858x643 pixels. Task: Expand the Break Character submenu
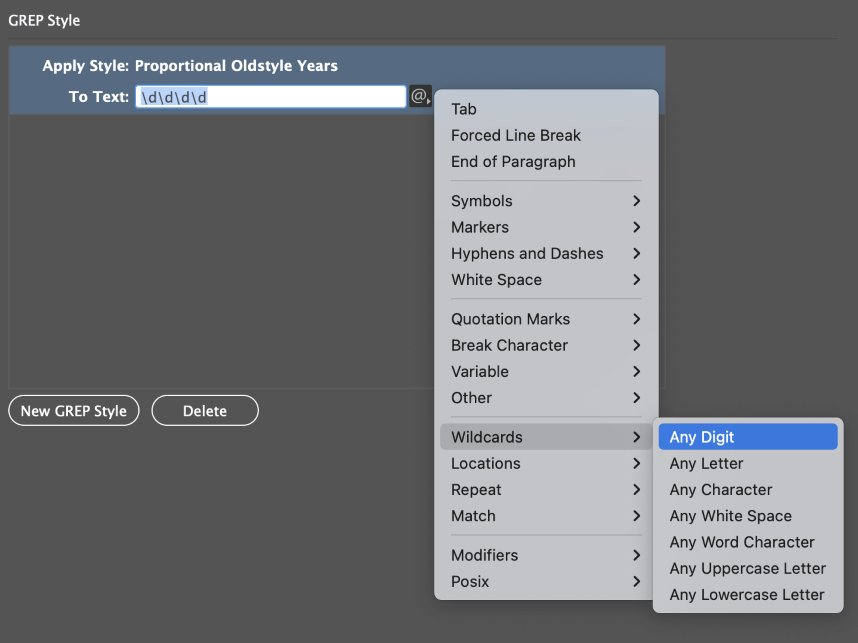546,345
